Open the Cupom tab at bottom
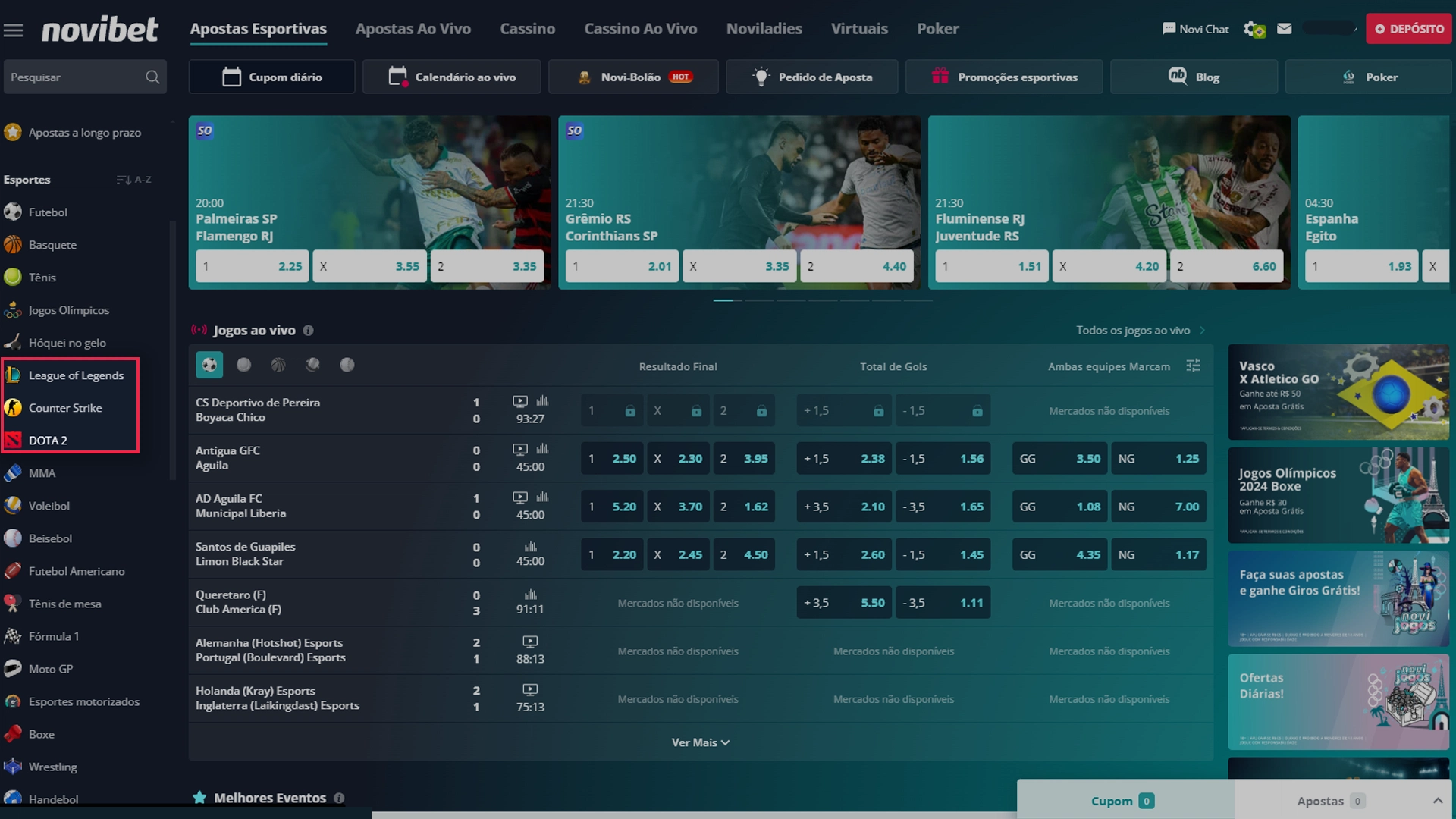This screenshot has width=1456, height=819. coord(1125,801)
